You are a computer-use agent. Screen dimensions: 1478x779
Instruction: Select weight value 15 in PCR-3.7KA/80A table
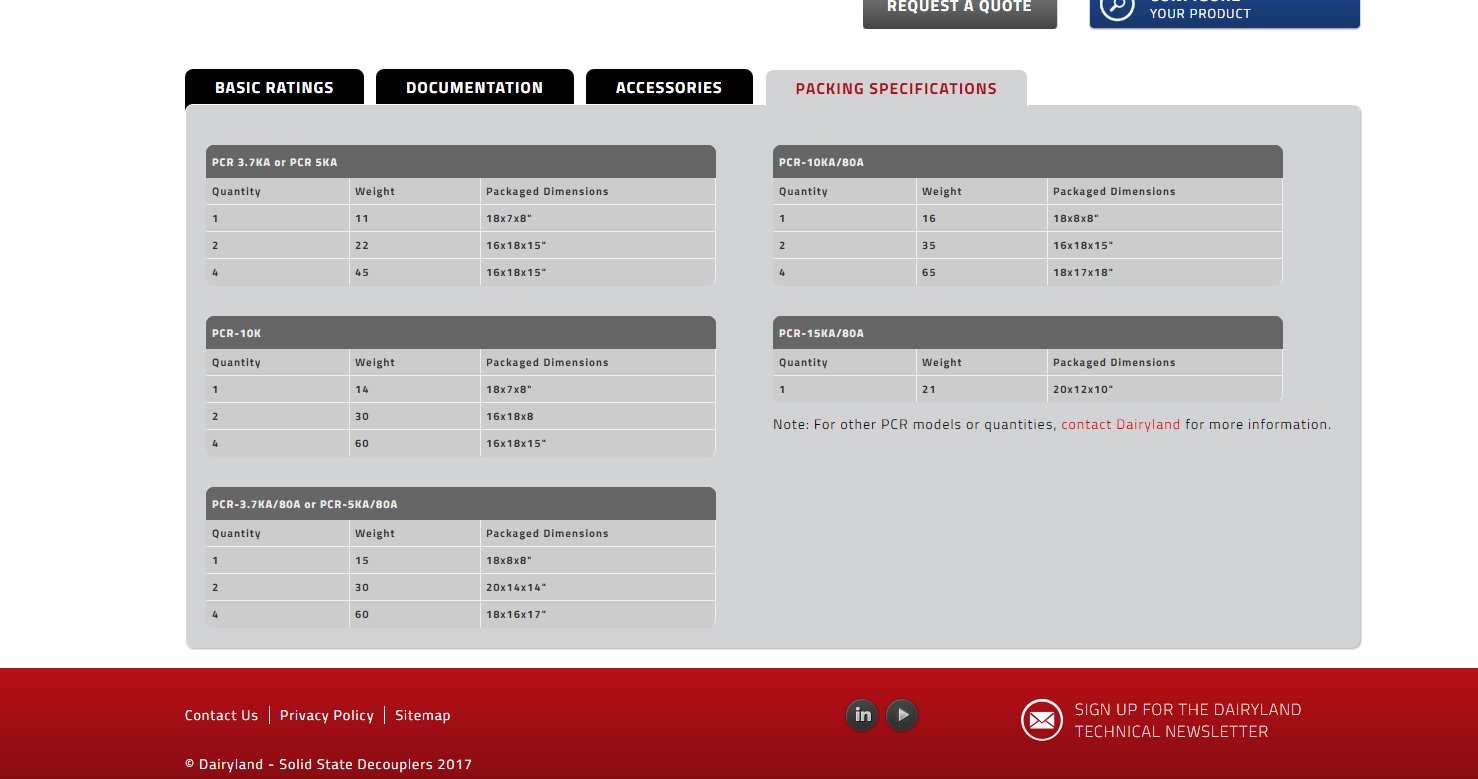coord(415,560)
